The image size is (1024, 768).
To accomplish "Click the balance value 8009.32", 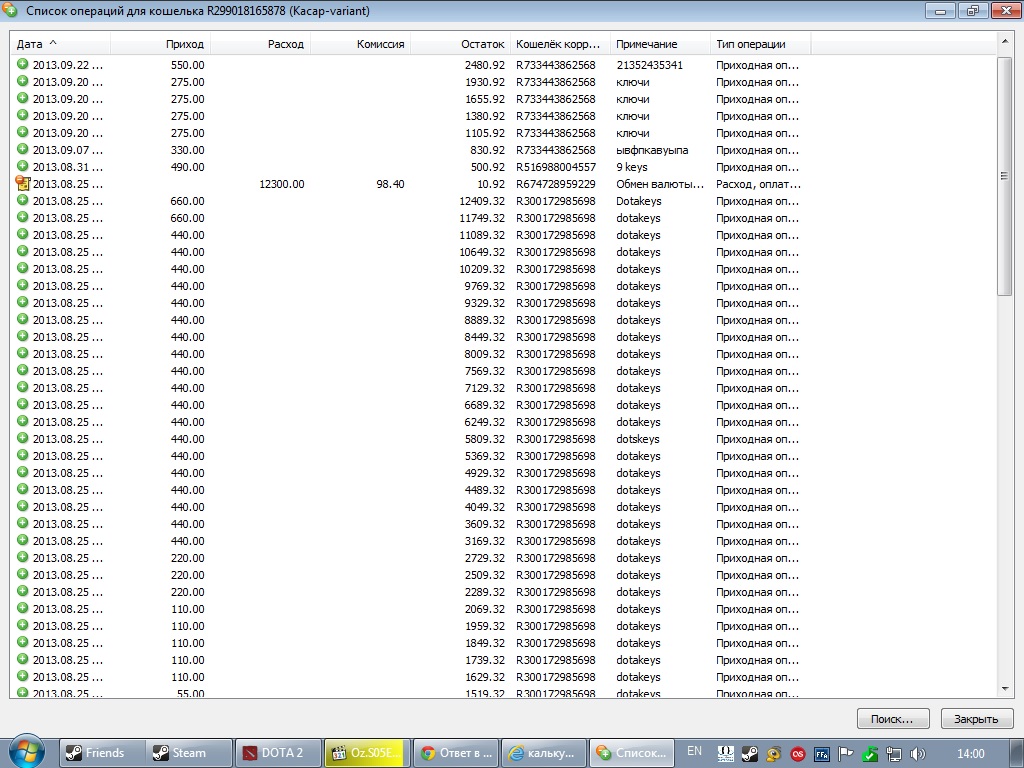I will [485, 353].
